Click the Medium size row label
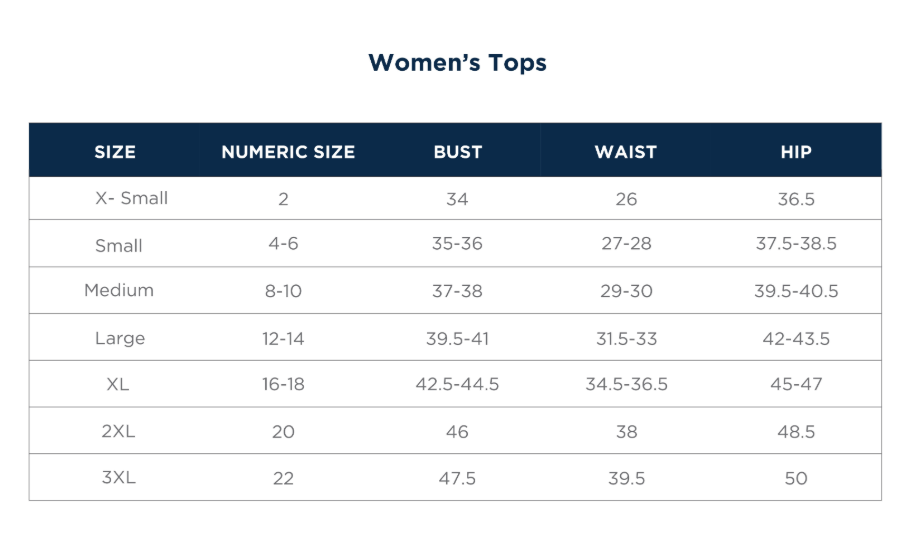Screen dimensions: 912x551 pyautogui.click(x=119, y=291)
